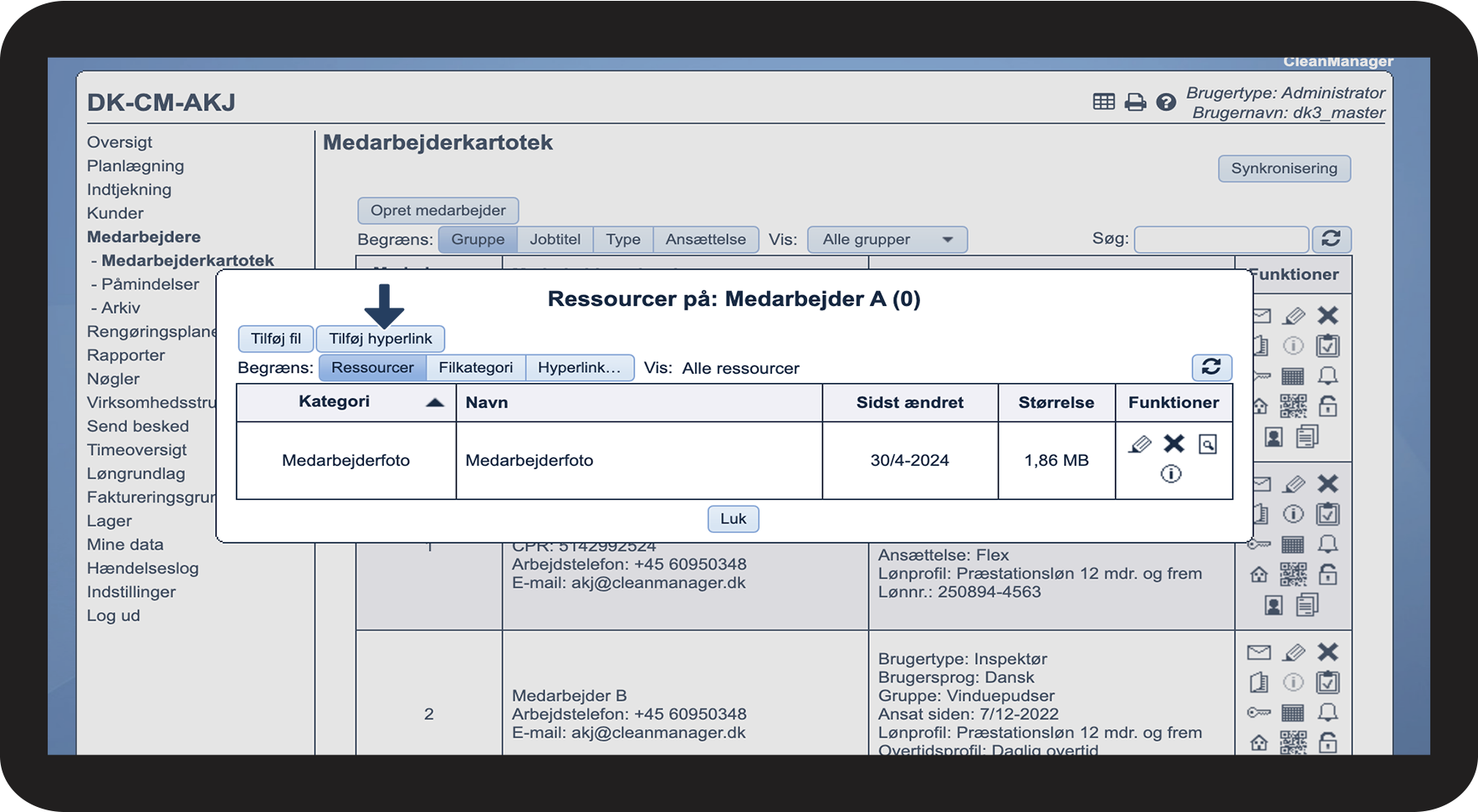Choose the Ansættelse filter tab

[705, 239]
